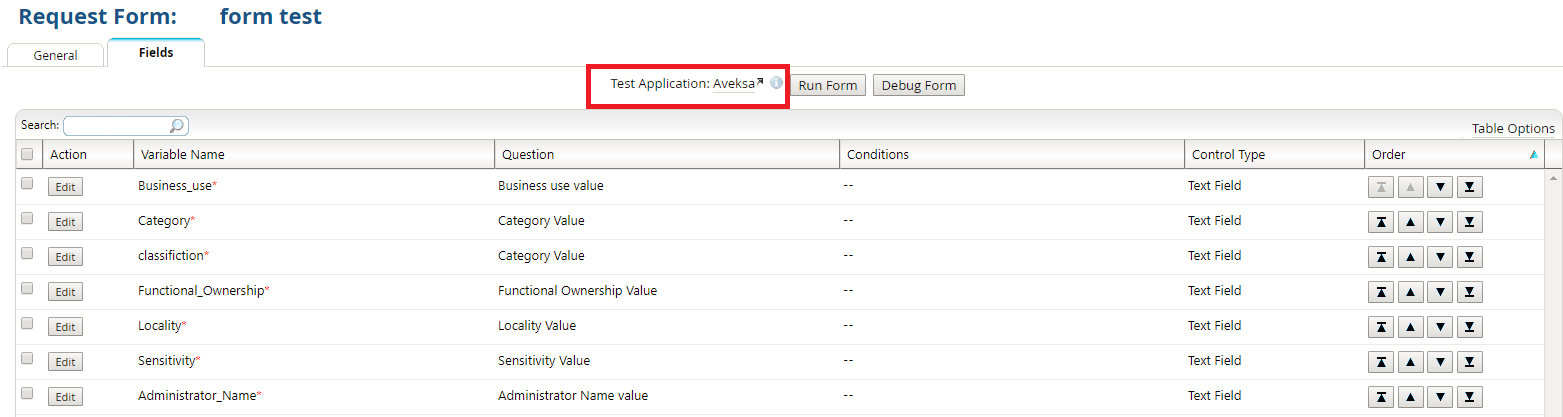Viewport: 1563px width, 417px height.
Task: Move Locality row down one position
Action: coord(1439,327)
